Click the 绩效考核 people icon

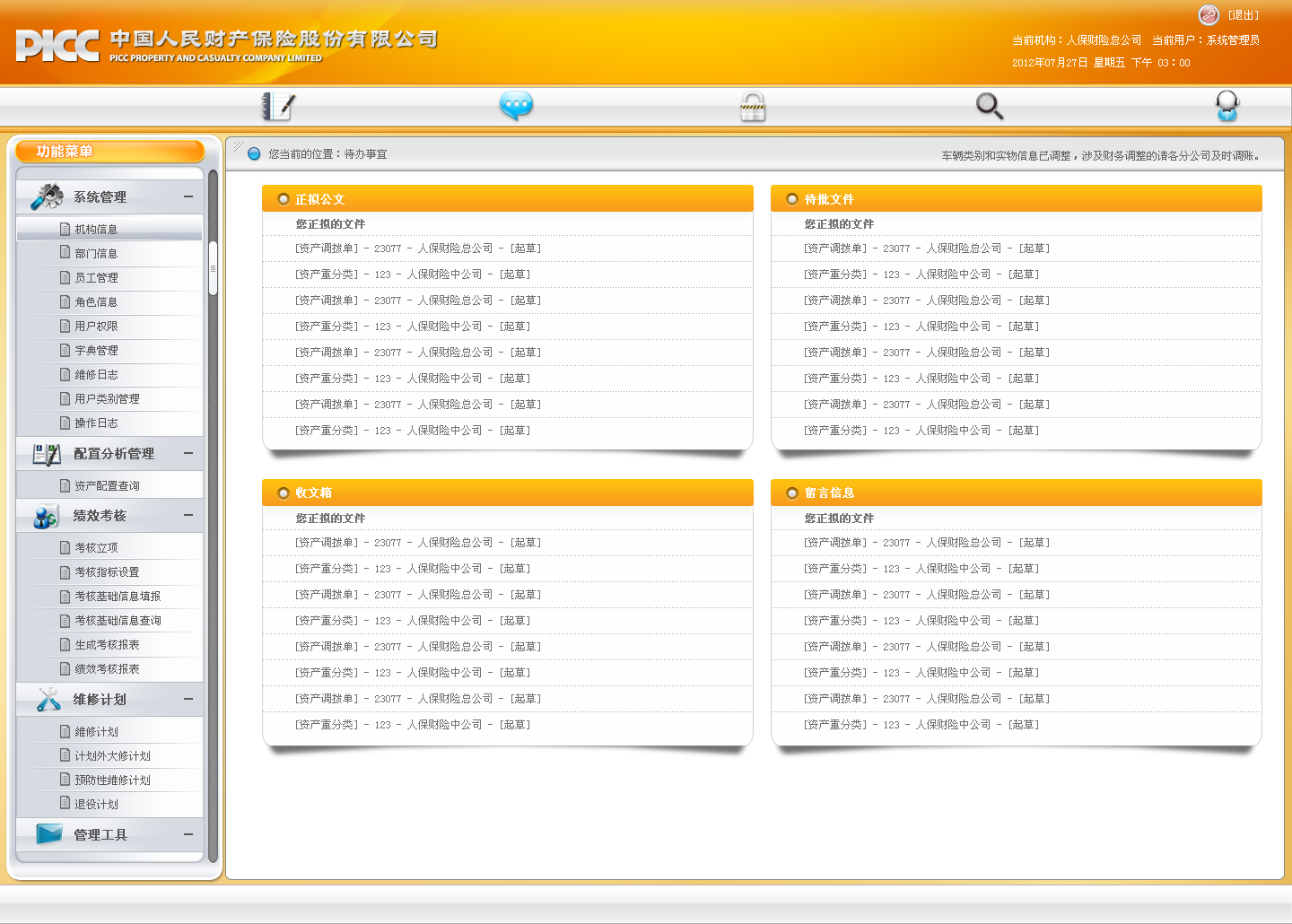click(x=46, y=517)
